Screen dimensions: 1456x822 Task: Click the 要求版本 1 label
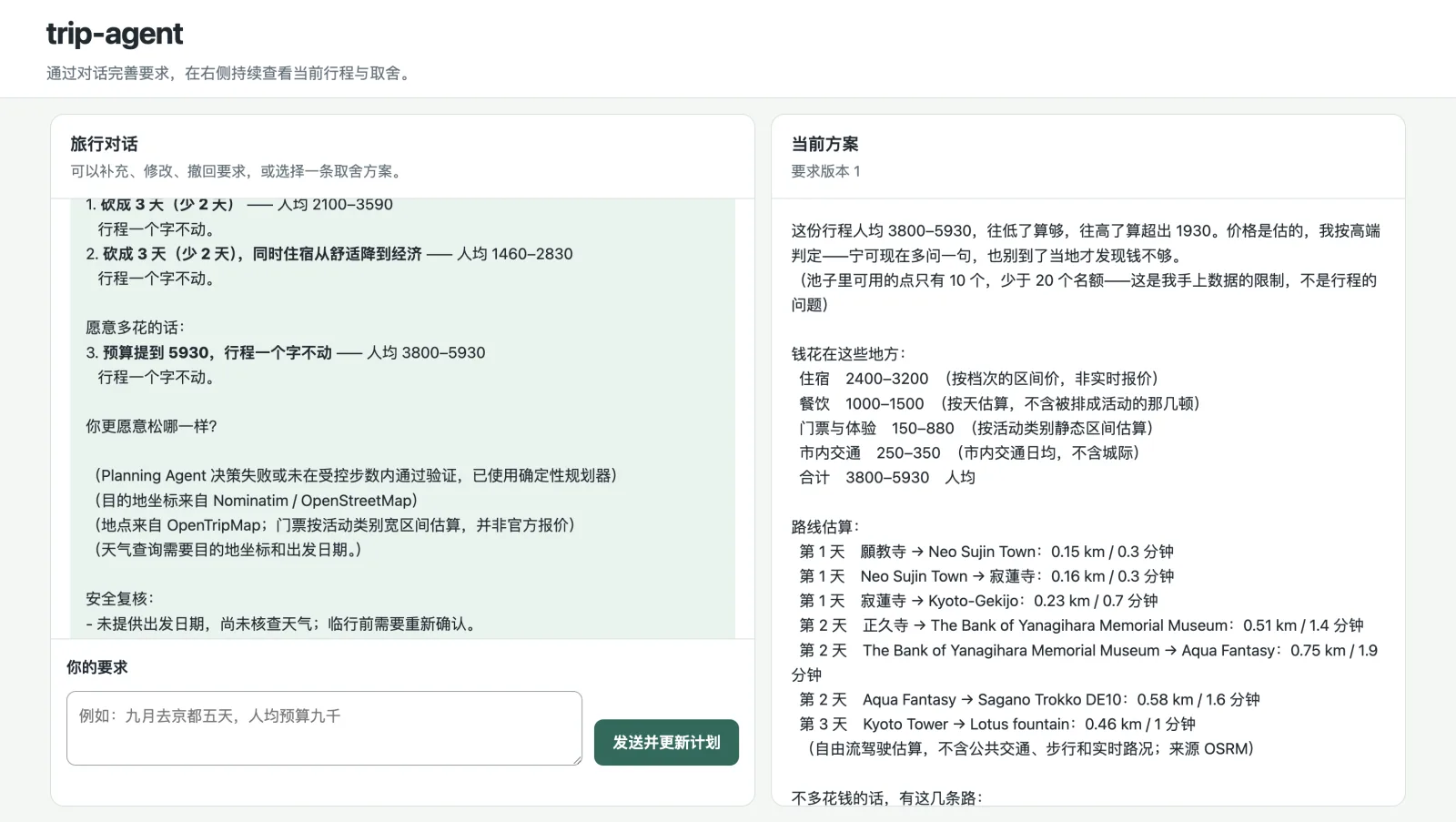[x=825, y=171]
